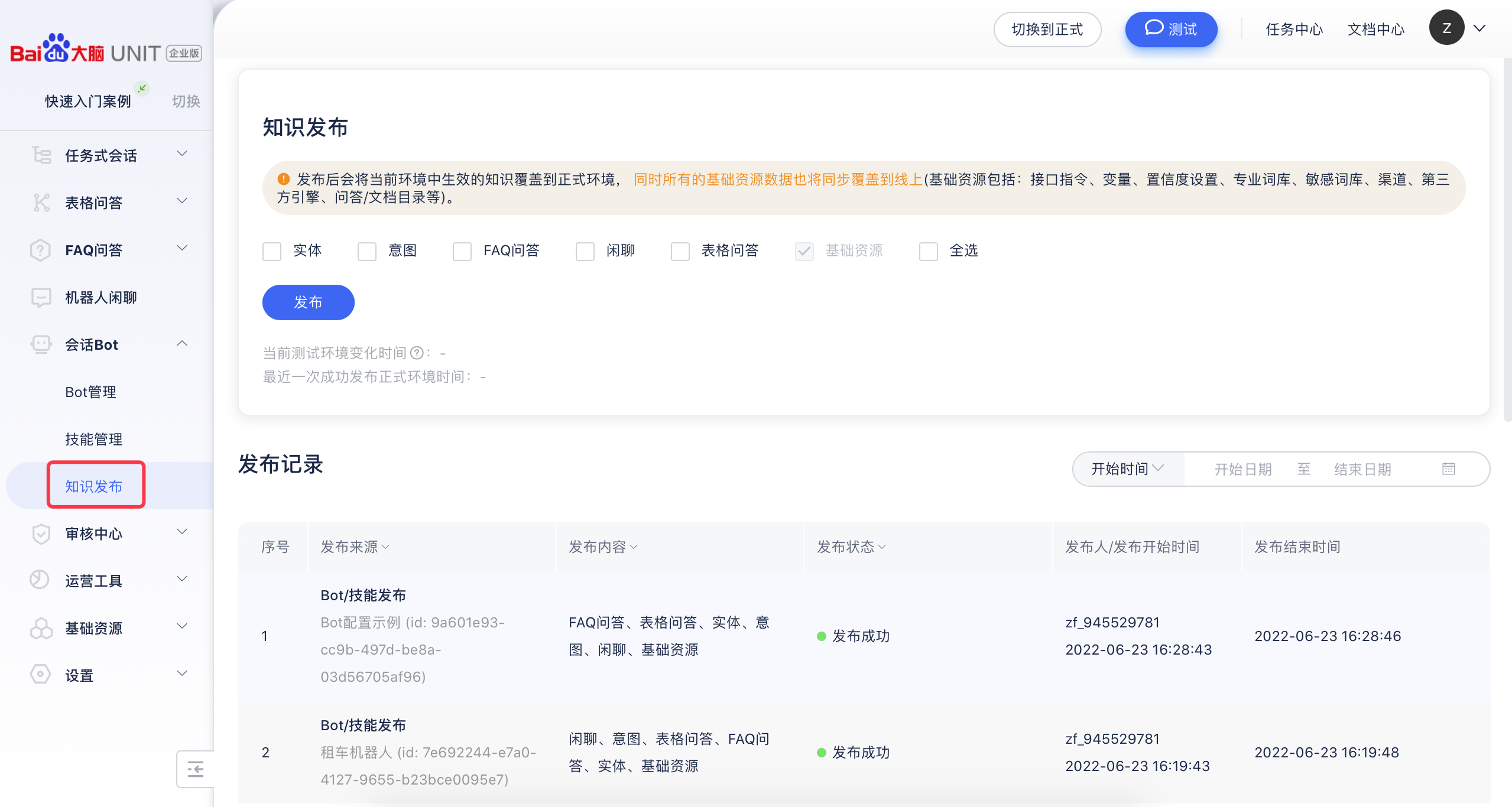Expand the 审核中心 chevron
This screenshot has height=807, width=1512.
pyautogui.click(x=182, y=532)
